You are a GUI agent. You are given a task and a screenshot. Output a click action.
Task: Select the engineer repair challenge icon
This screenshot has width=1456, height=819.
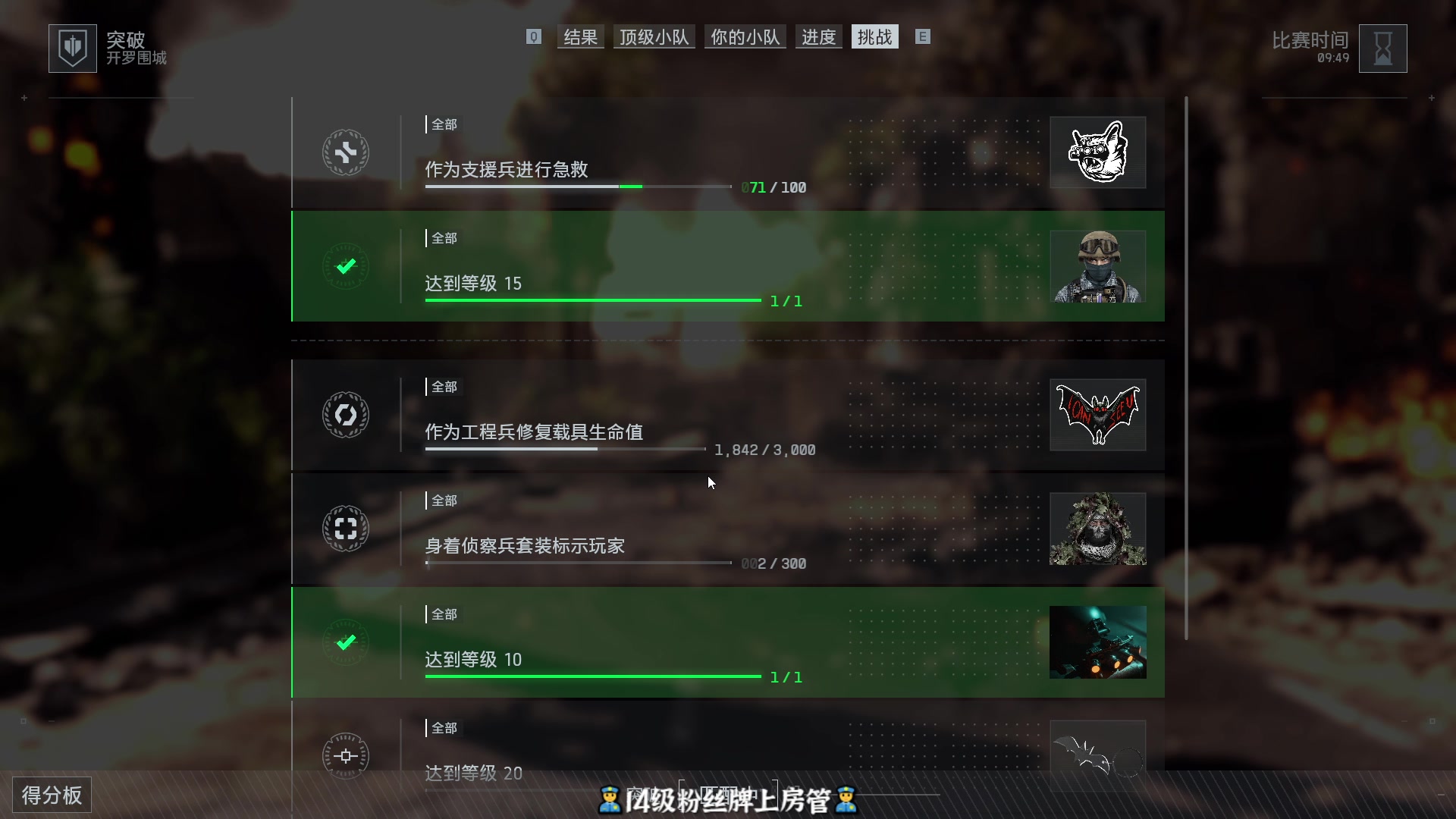[x=346, y=415]
